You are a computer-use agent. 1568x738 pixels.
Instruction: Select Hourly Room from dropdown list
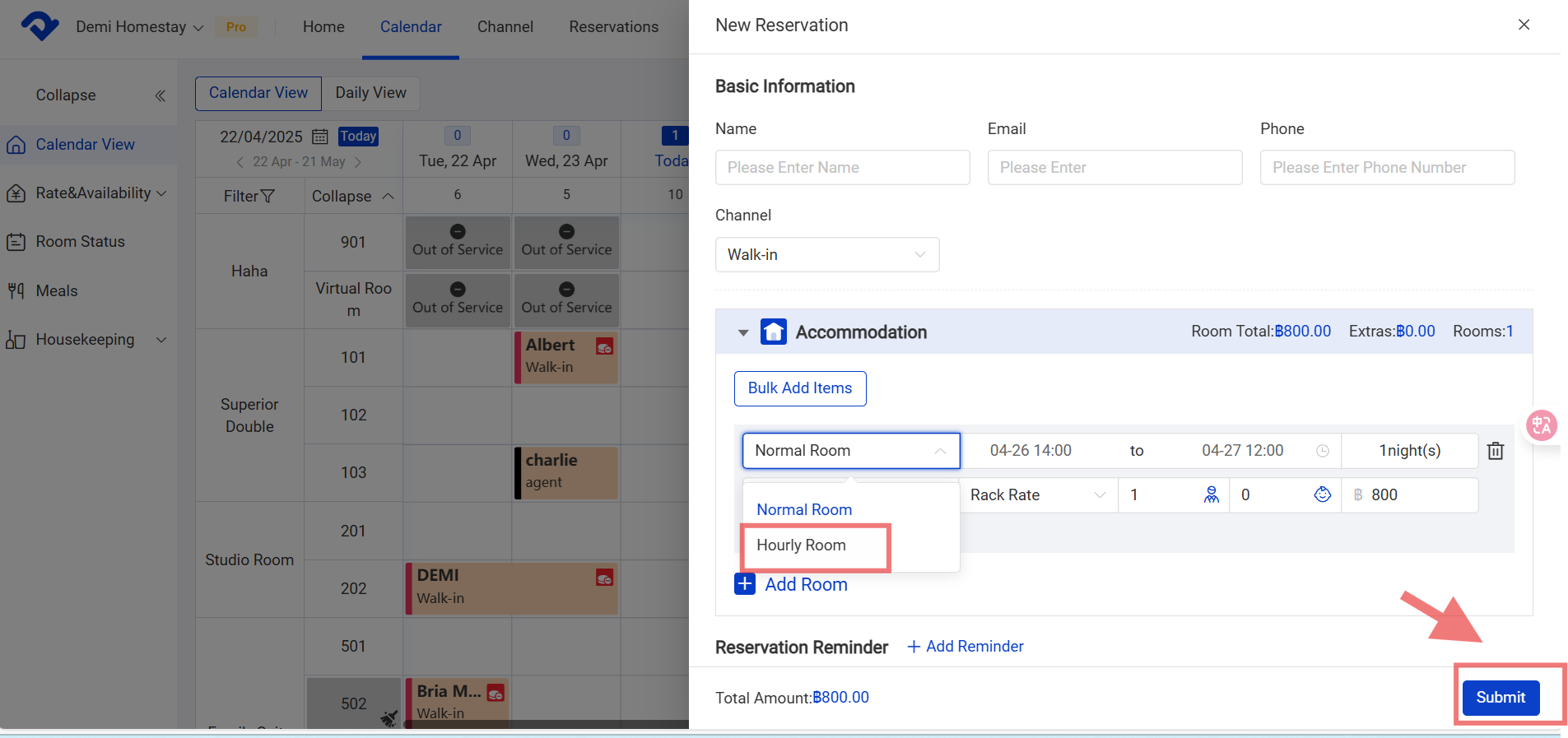(801, 545)
